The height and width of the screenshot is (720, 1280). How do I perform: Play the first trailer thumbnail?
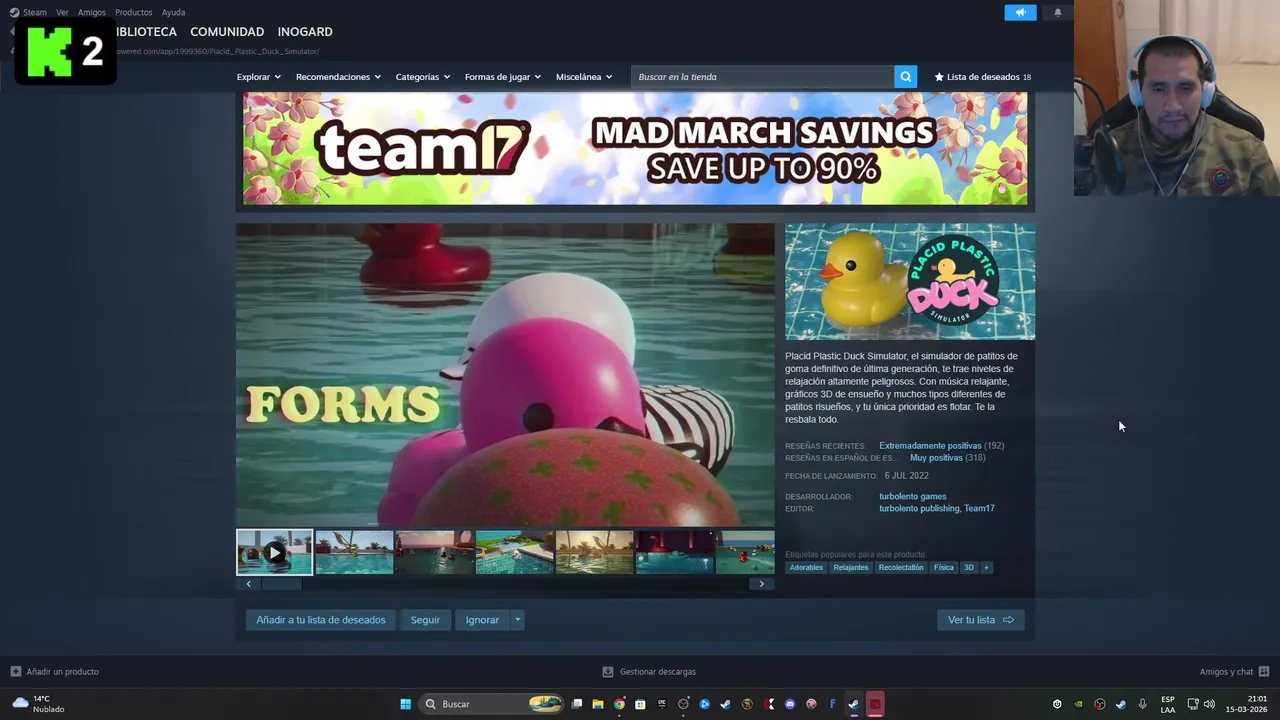274,552
